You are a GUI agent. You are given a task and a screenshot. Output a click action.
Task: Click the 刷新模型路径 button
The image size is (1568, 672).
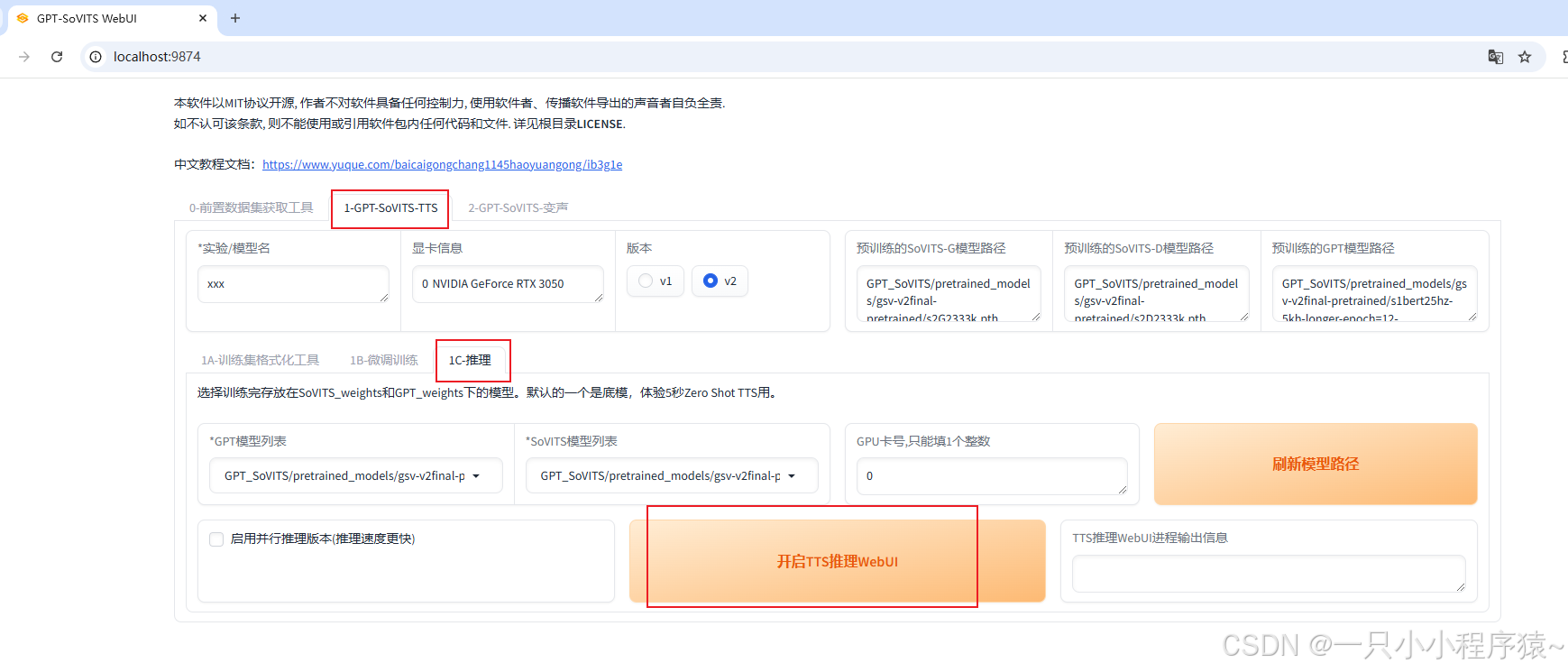[x=1316, y=464]
